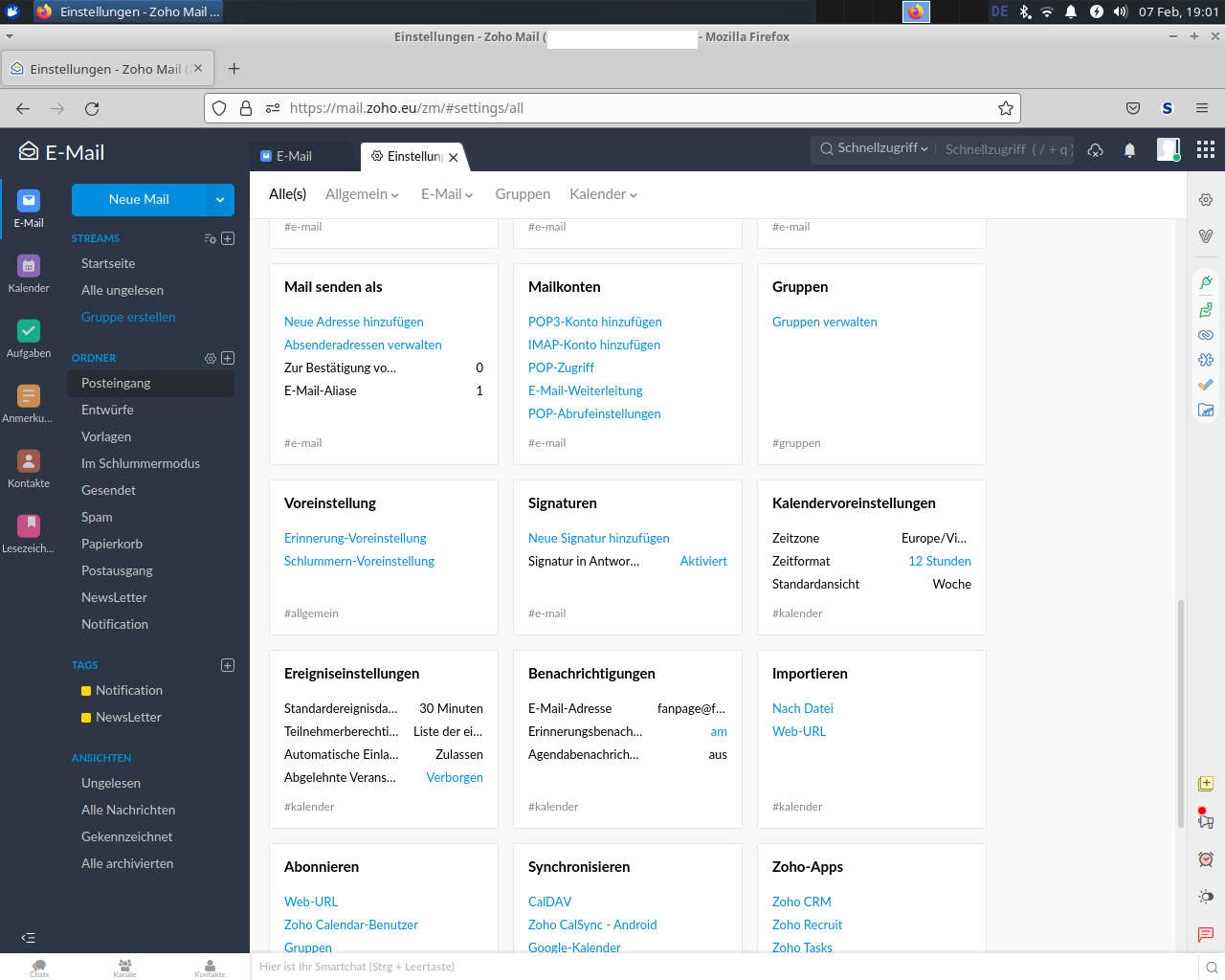Bookmark this page with star icon
1225x980 pixels.
point(1006,108)
